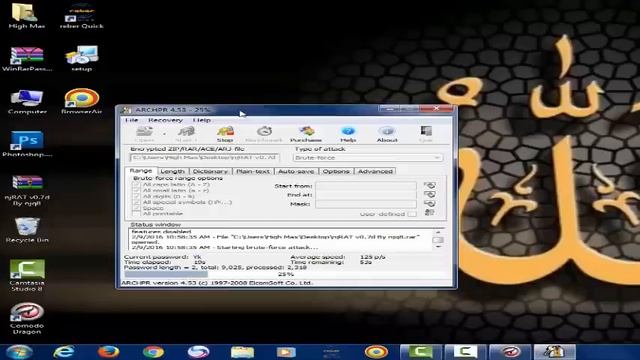The height and width of the screenshot is (360, 640).
Task: Select the reber Quick desktop shortcut
Action: [x=82, y=16]
